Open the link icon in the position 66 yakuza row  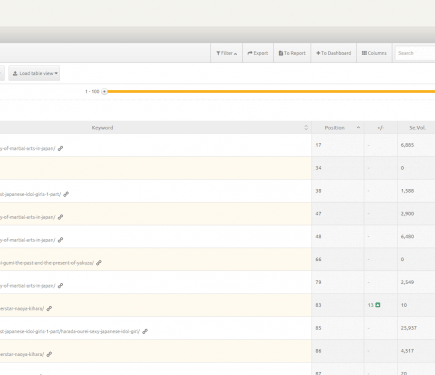click(x=99, y=263)
